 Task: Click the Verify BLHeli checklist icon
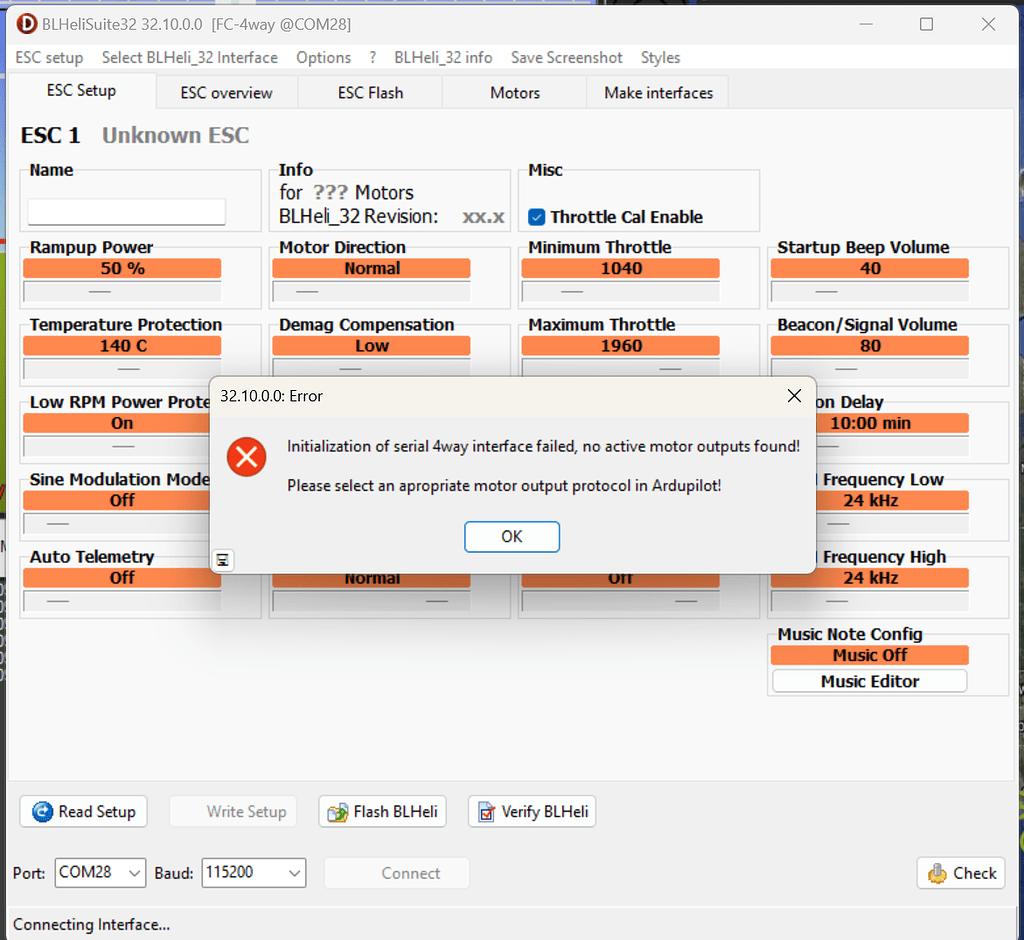487,812
